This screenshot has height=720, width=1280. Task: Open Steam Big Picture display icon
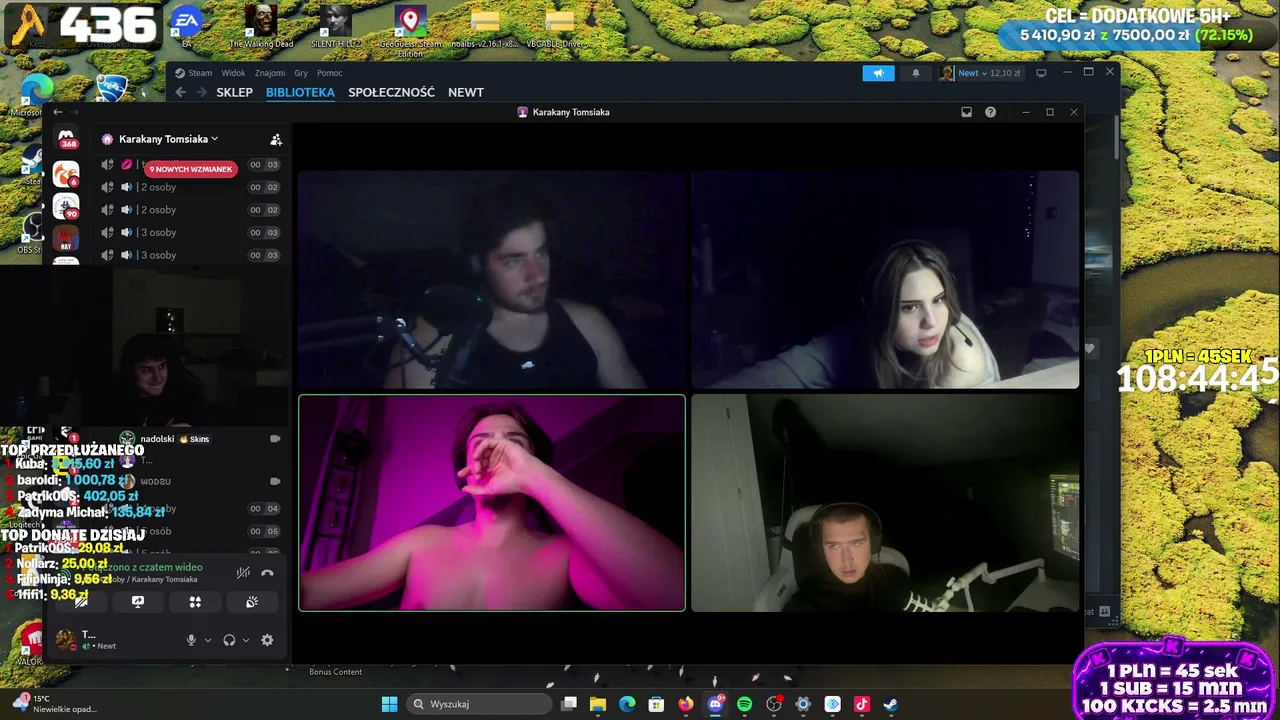click(1041, 73)
